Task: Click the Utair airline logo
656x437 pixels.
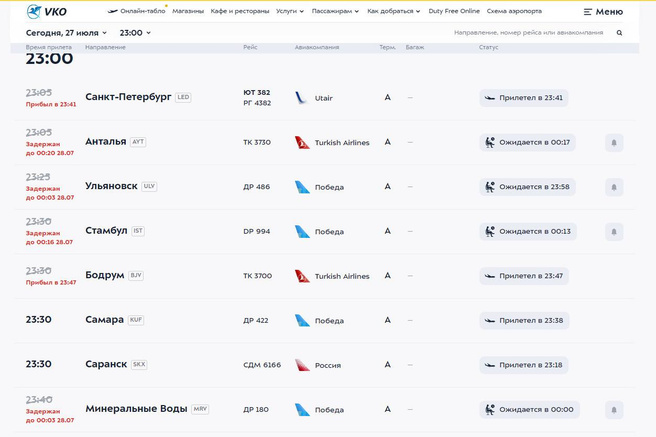Action: 301,98
